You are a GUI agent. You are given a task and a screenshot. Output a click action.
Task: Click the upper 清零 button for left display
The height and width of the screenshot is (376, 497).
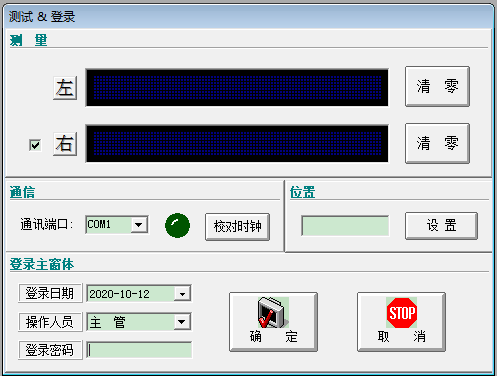[437, 87]
